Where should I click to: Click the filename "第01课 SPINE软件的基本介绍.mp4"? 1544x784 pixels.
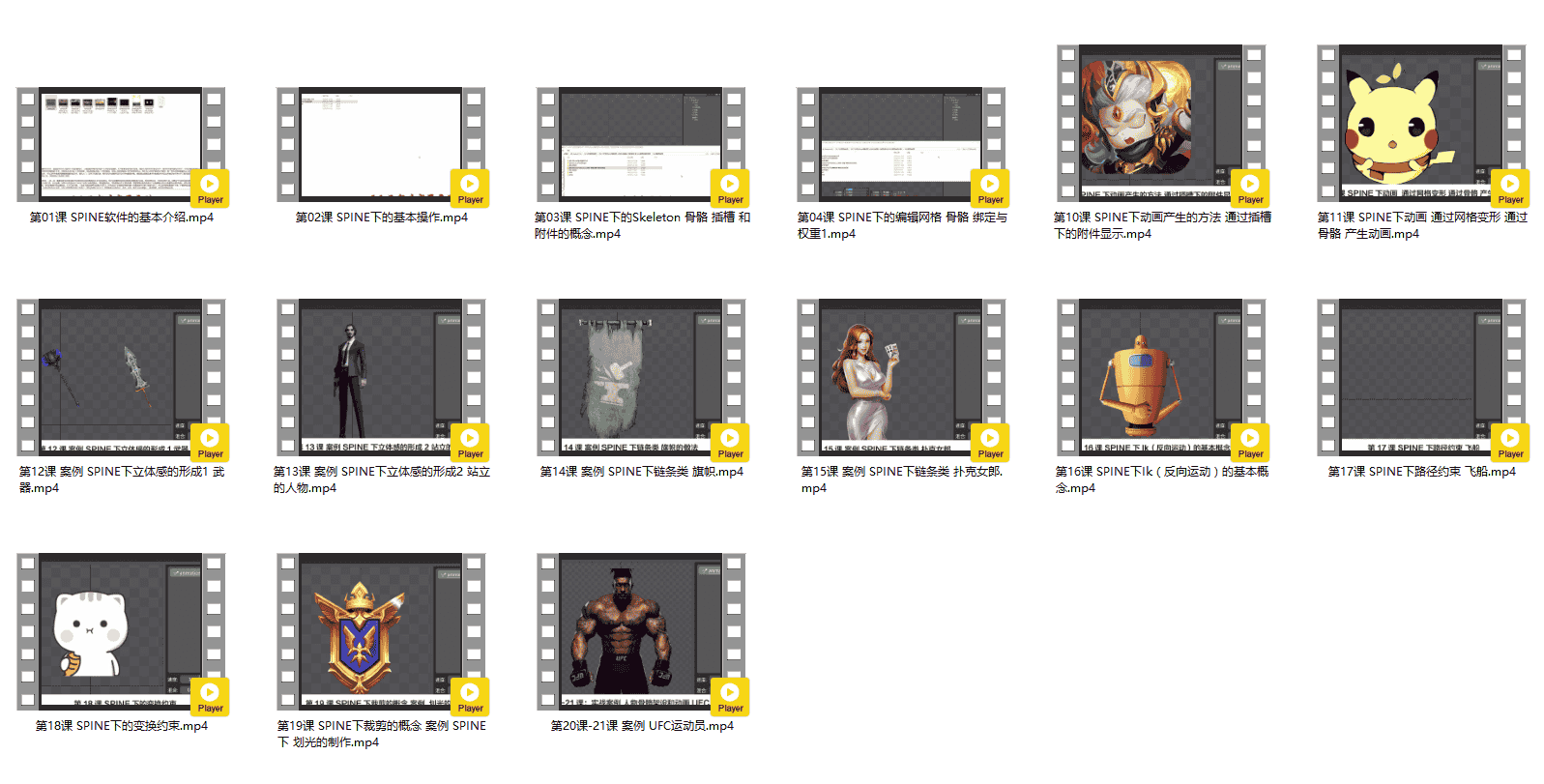coord(122,218)
